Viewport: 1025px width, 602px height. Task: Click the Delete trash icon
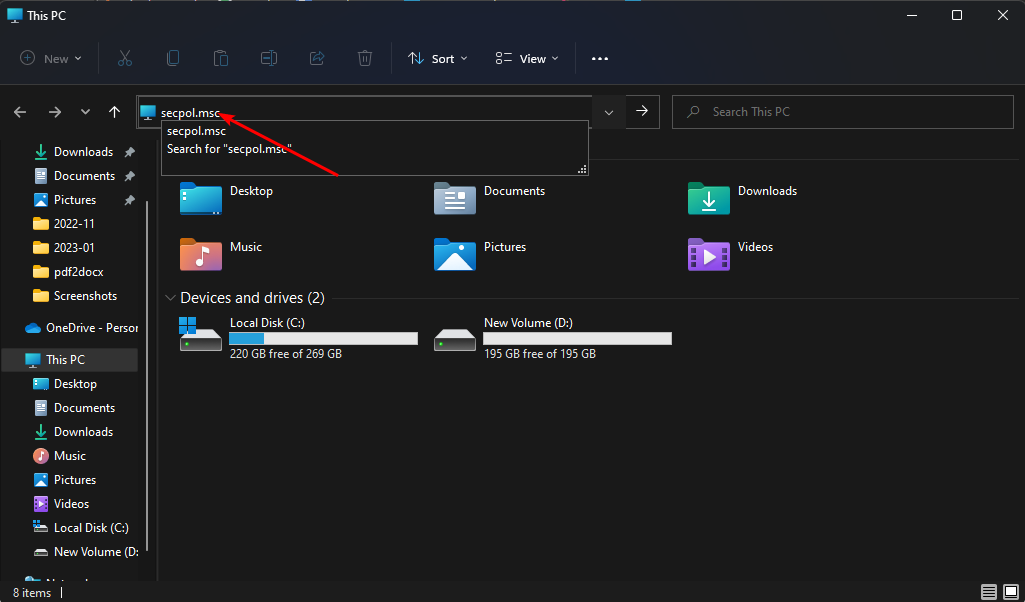[x=365, y=58]
